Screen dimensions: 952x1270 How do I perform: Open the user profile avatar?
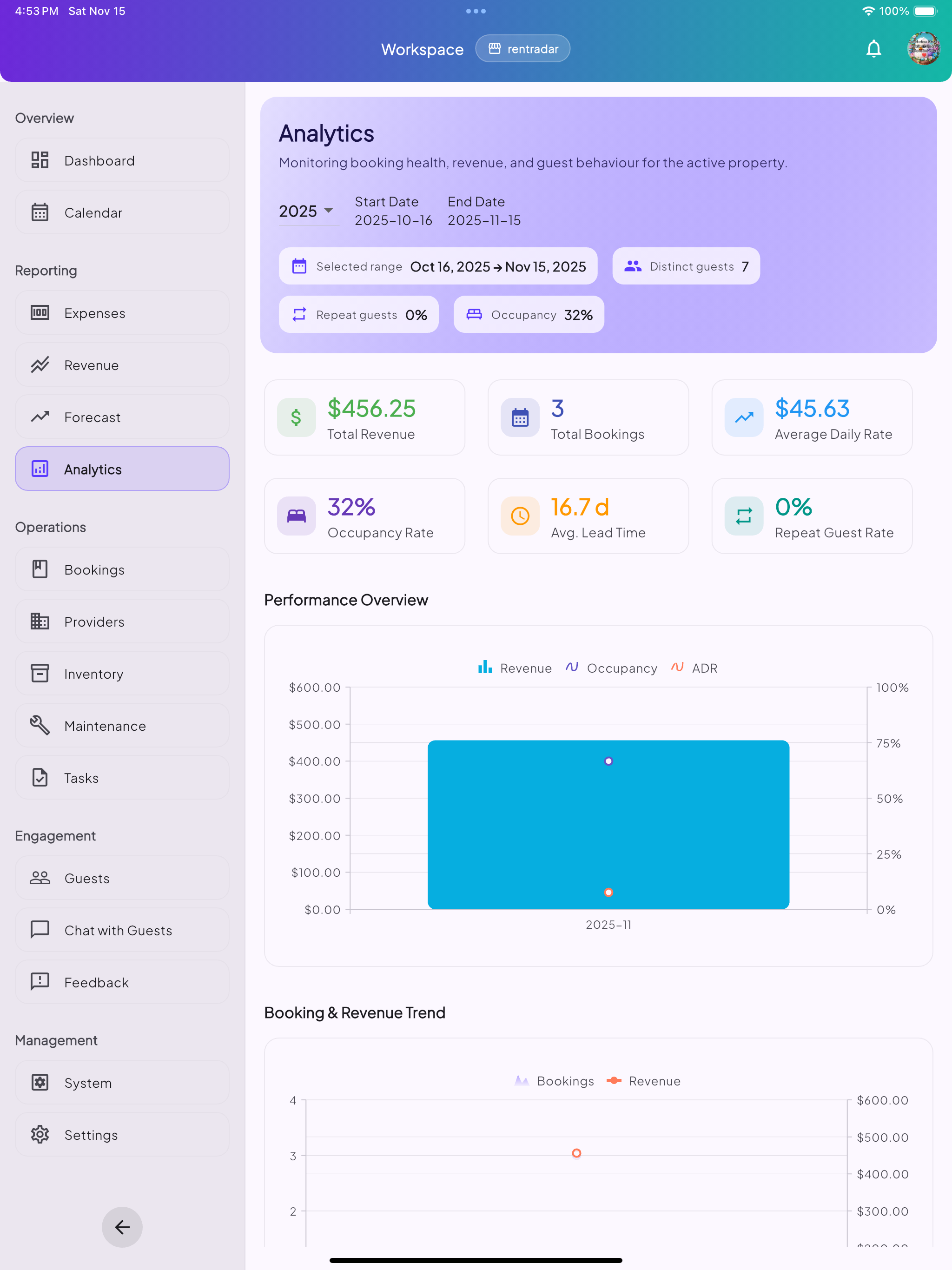tap(923, 48)
